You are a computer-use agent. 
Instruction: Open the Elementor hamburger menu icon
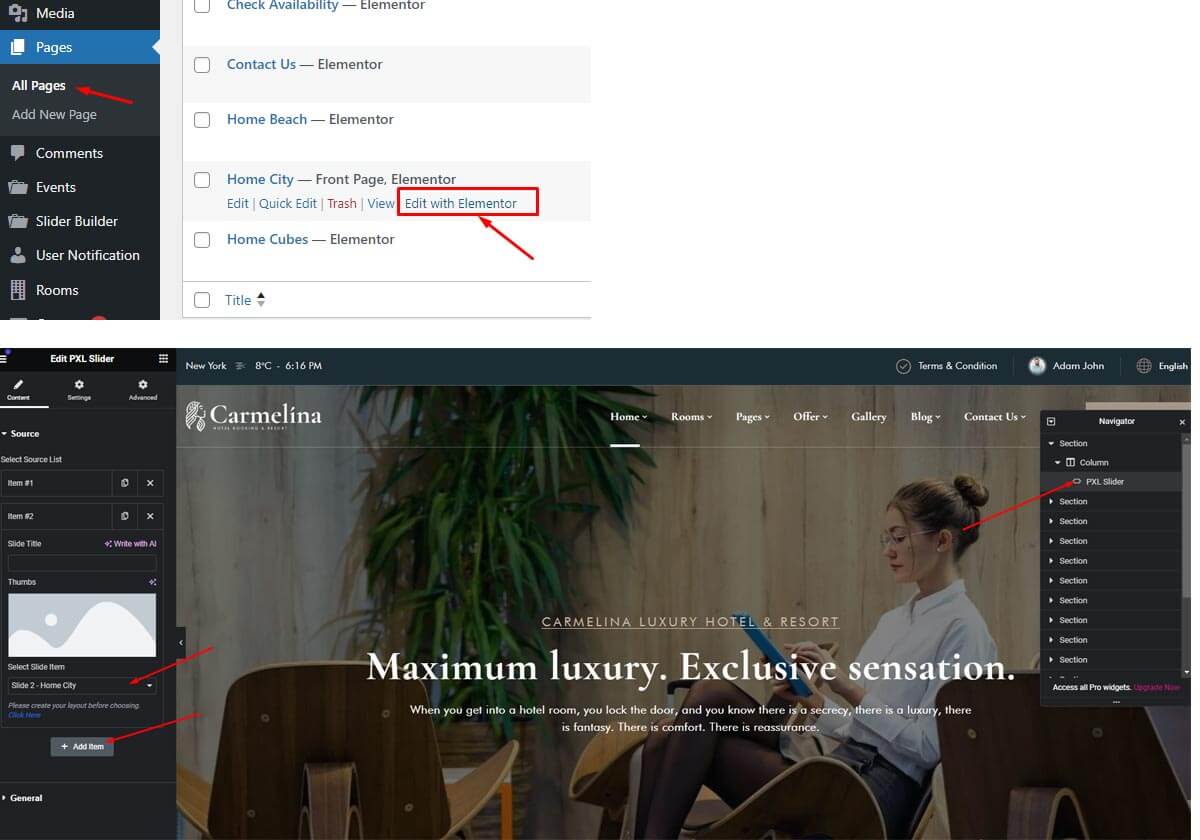tap(5, 359)
